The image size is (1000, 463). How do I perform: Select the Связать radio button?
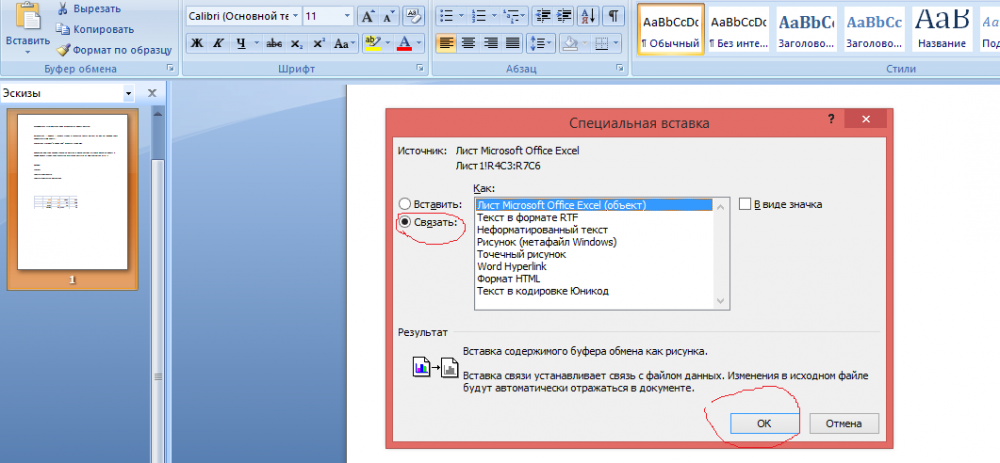(x=405, y=222)
